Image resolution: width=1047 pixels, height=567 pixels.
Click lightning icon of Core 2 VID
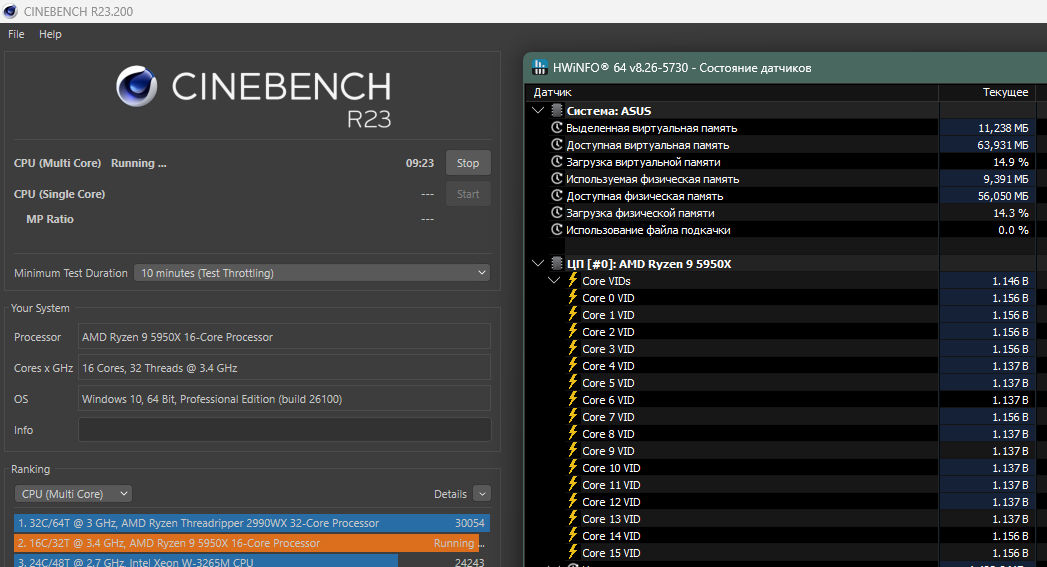(573, 332)
